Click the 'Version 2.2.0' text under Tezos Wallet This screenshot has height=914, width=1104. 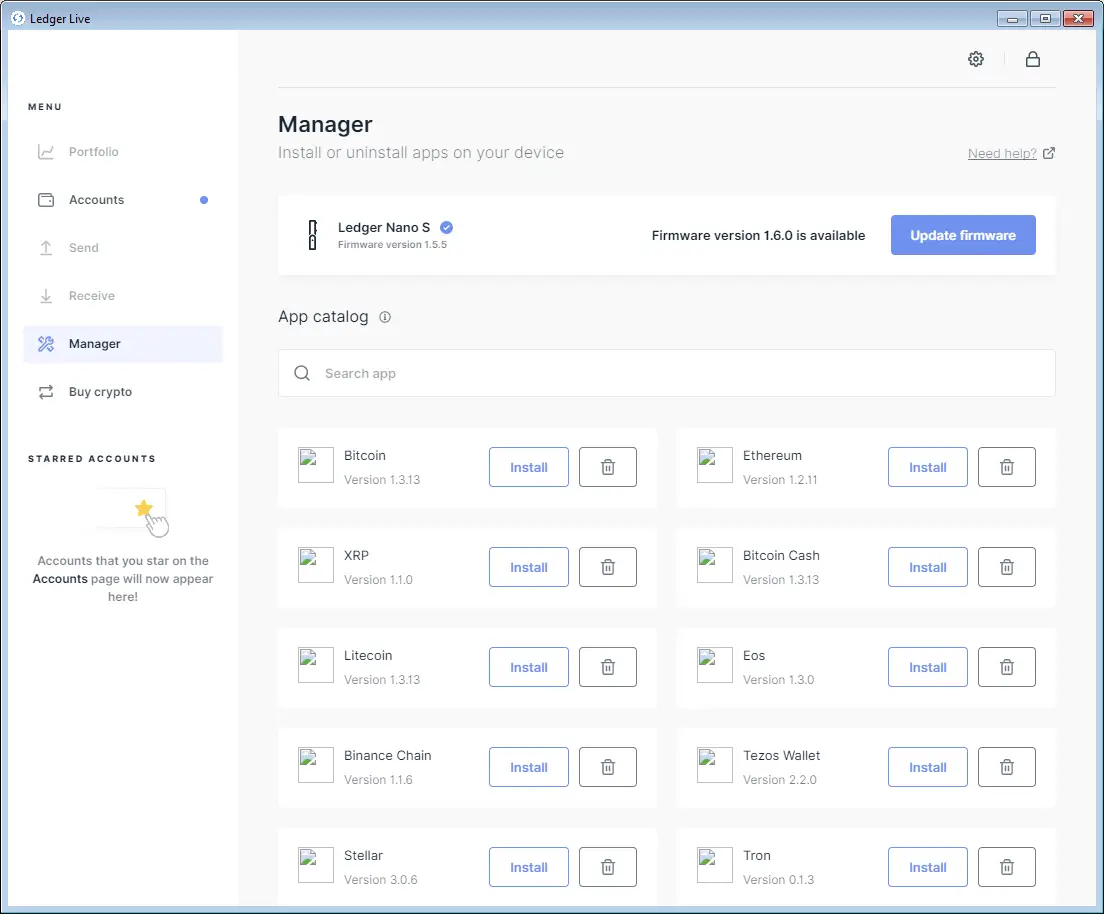coord(779,780)
